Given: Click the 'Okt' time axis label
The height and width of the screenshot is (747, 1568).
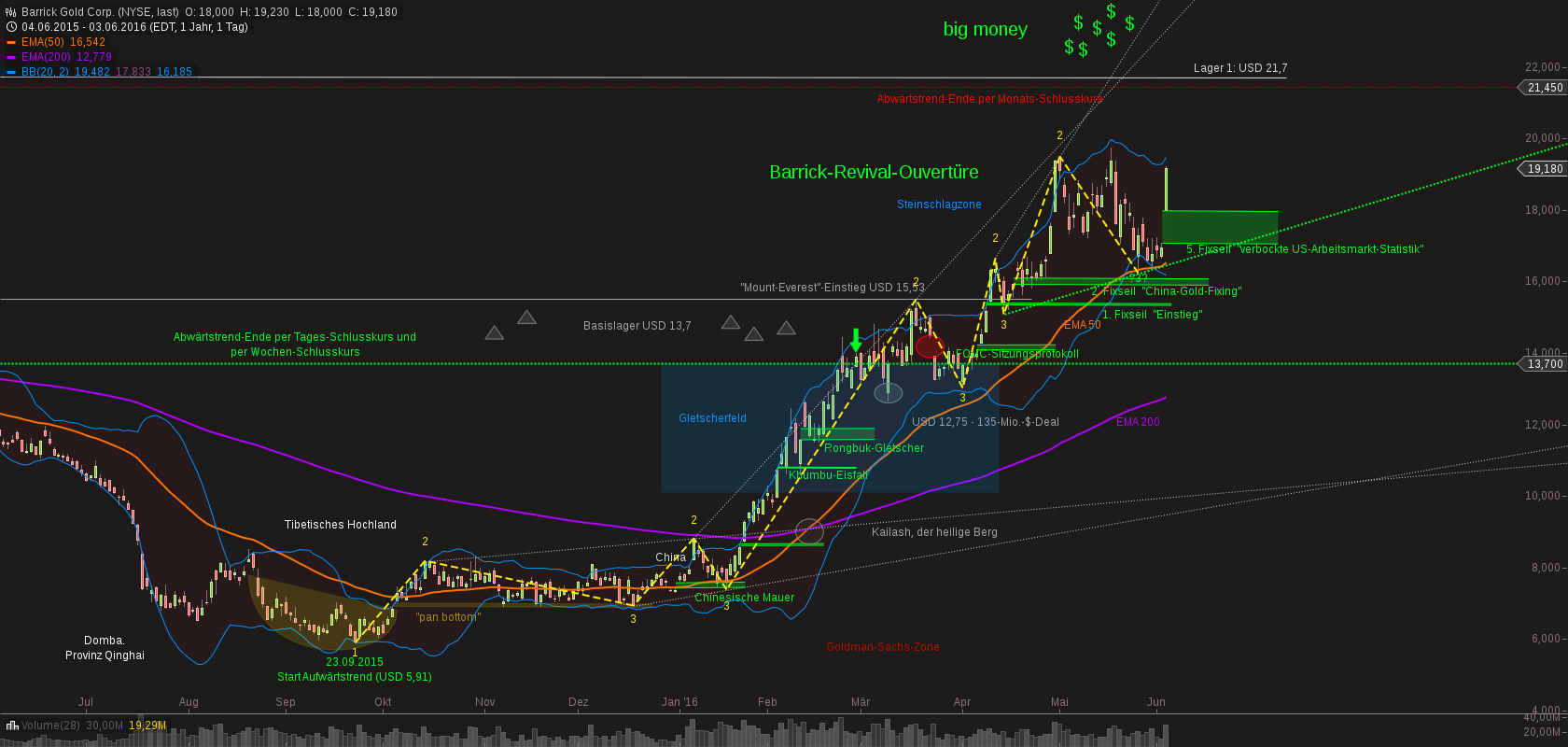Looking at the screenshot, I should [x=383, y=702].
